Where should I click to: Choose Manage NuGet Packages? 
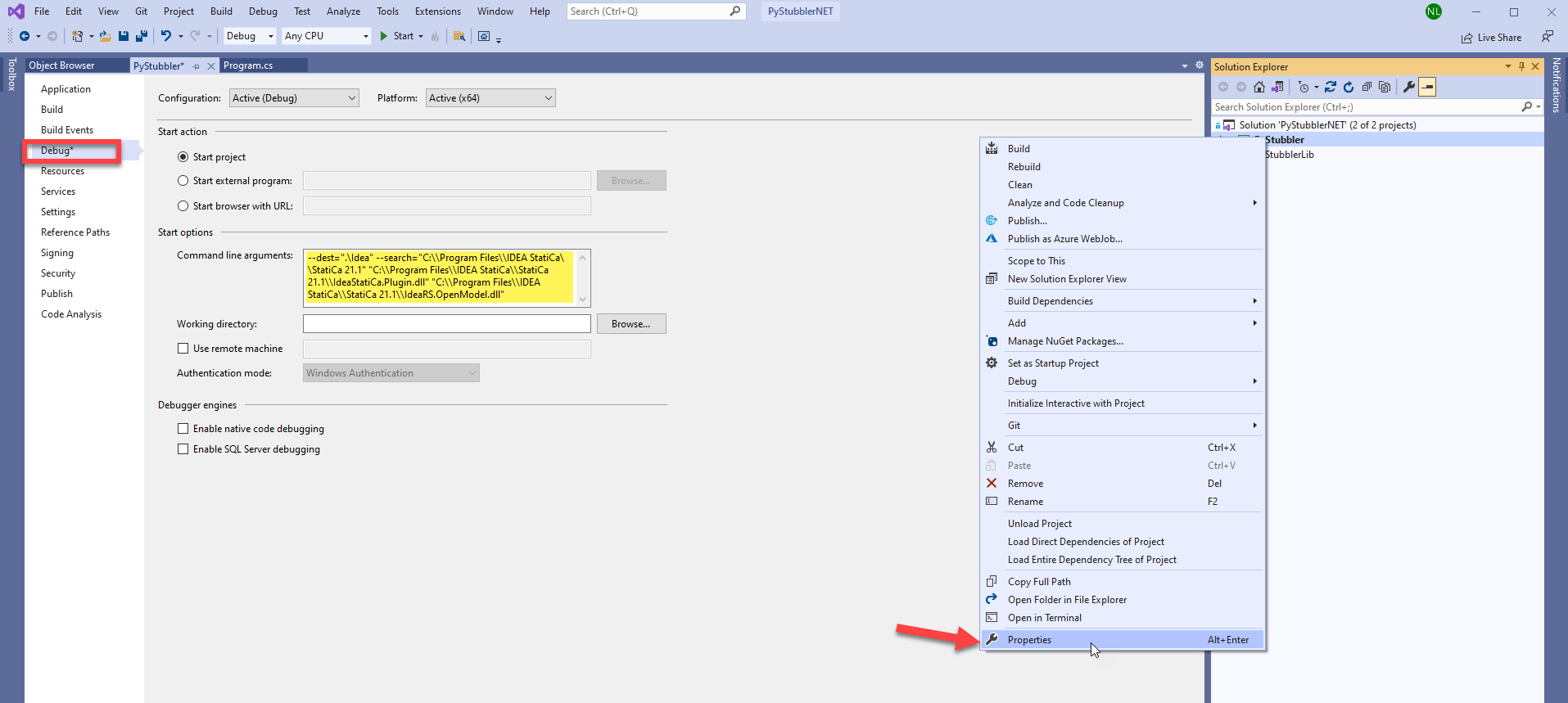[1122, 341]
